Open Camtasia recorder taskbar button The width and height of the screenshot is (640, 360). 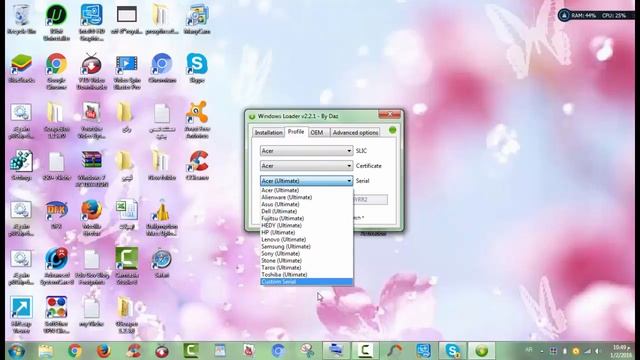(365, 351)
